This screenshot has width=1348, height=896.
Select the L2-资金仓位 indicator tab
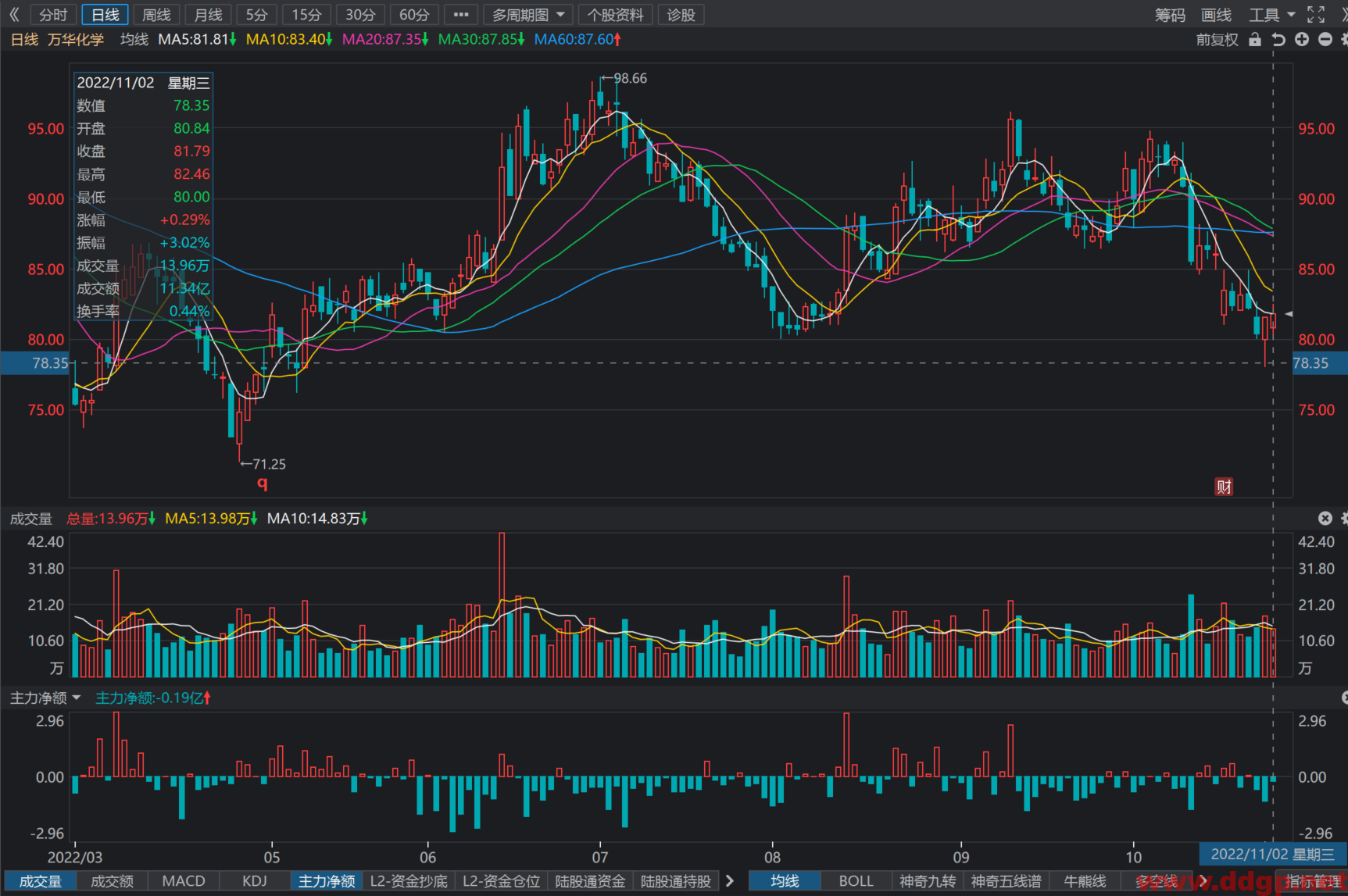(502, 881)
